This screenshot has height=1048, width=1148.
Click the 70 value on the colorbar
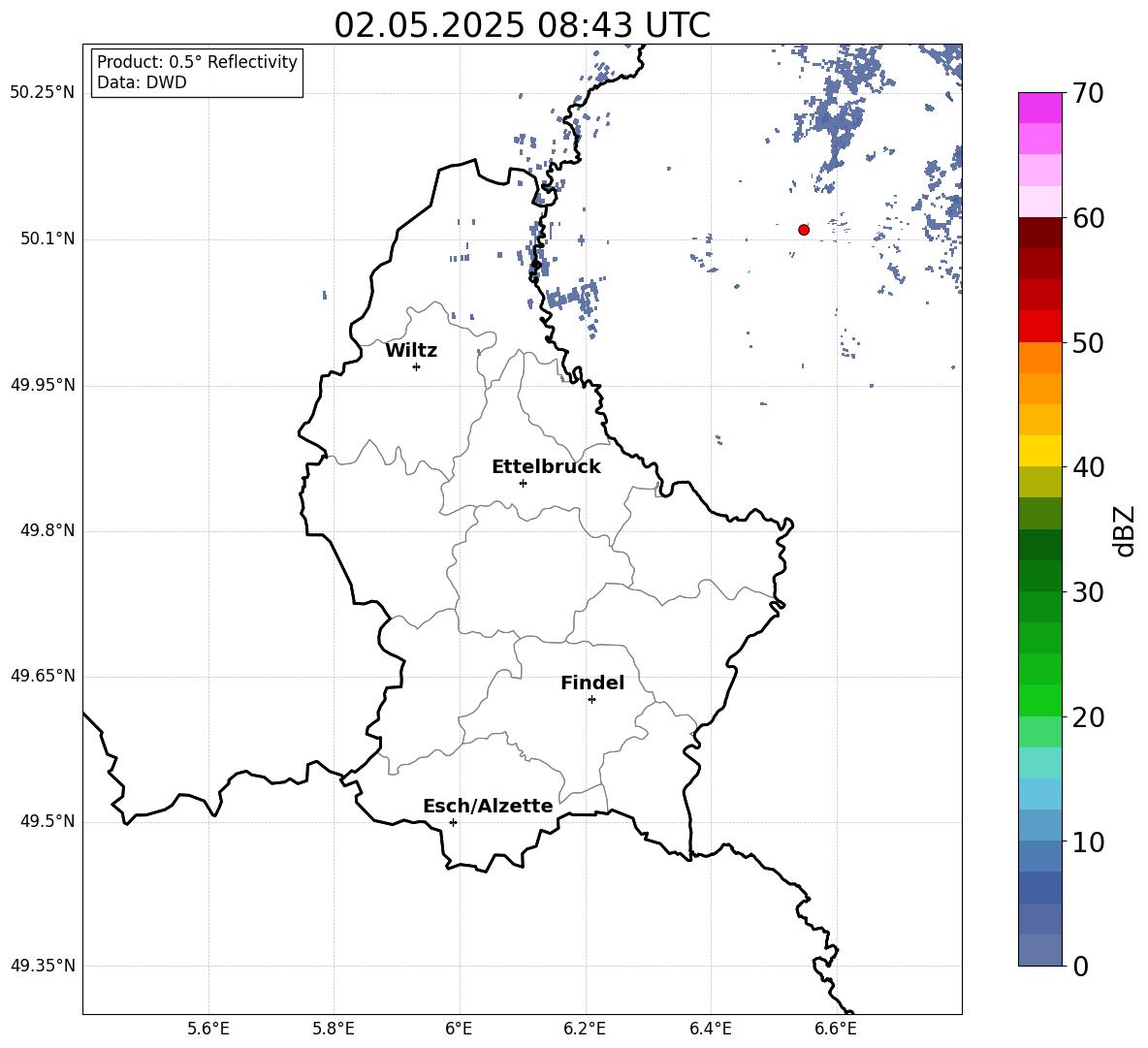click(x=1088, y=93)
